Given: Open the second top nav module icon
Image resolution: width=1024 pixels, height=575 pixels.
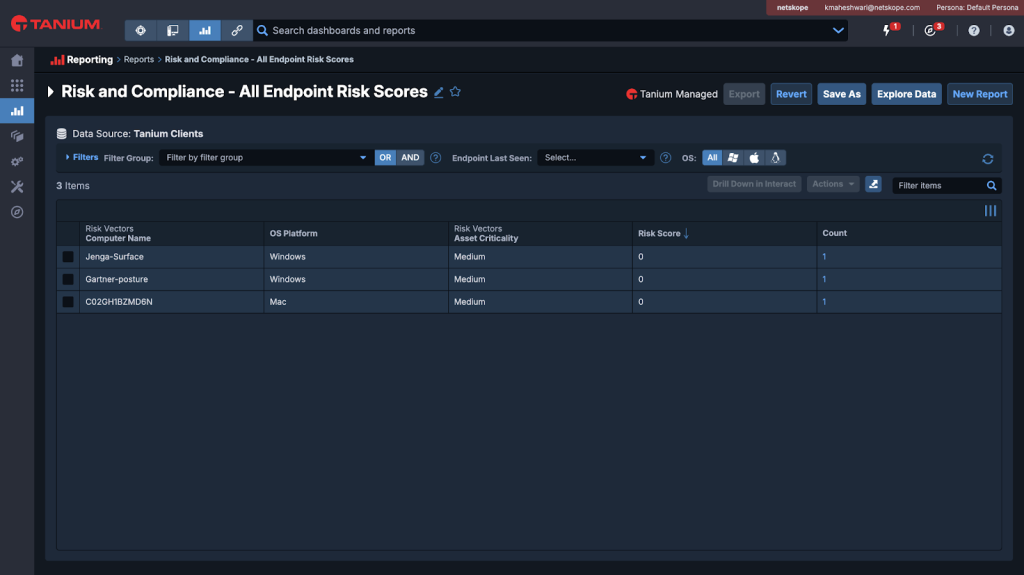Looking at the screenshot, I should (172, 31).
